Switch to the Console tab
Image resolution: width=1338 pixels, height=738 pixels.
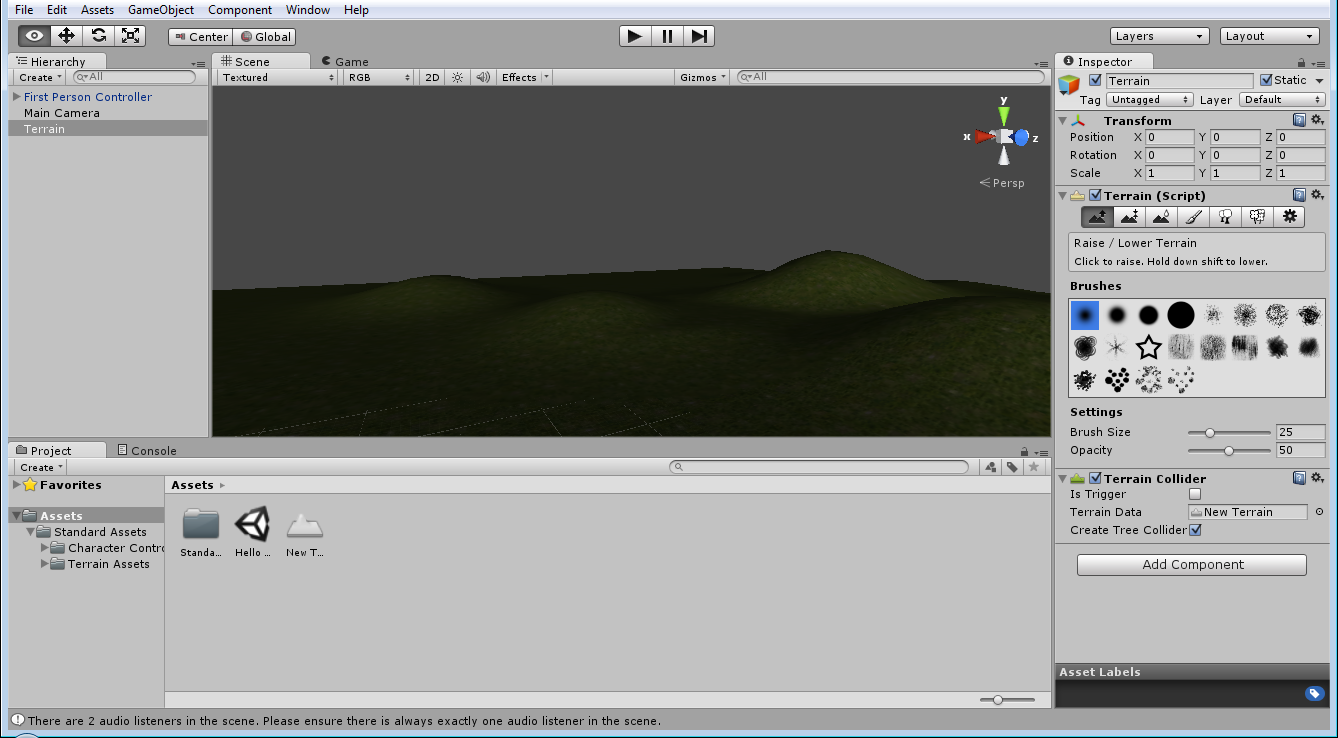pos(146,450)
